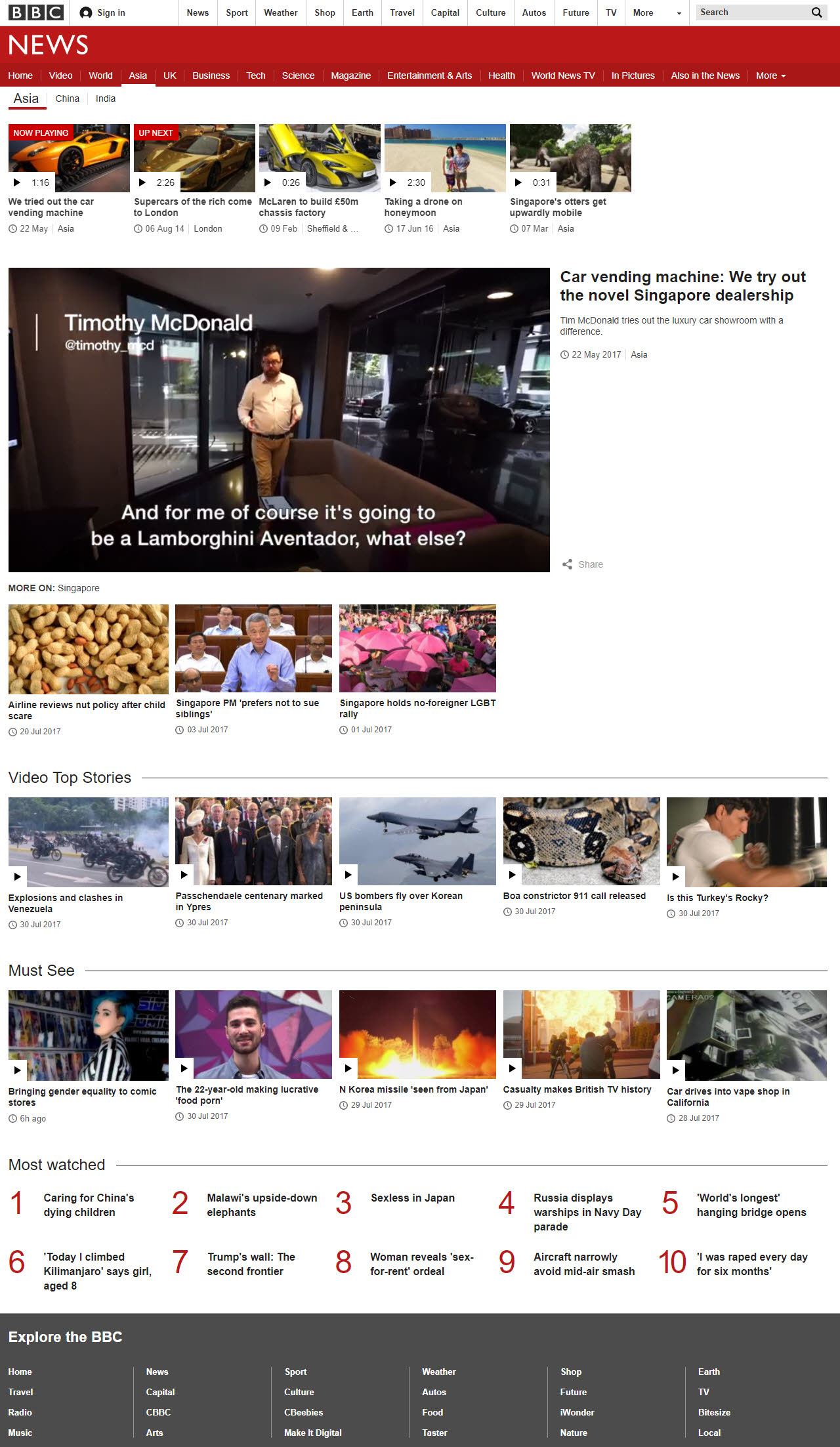Screen dimensions: 840x1447
Task: Click Bitesize footer link
Action: pyautogui.click(x=714, y=1412)
